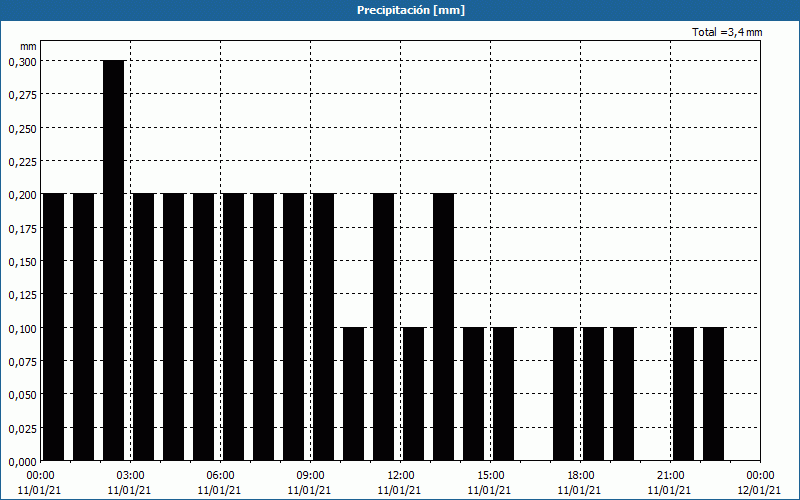Select the 0,300 y-axis value
The image size is (800, 500).
click(22, 62)
